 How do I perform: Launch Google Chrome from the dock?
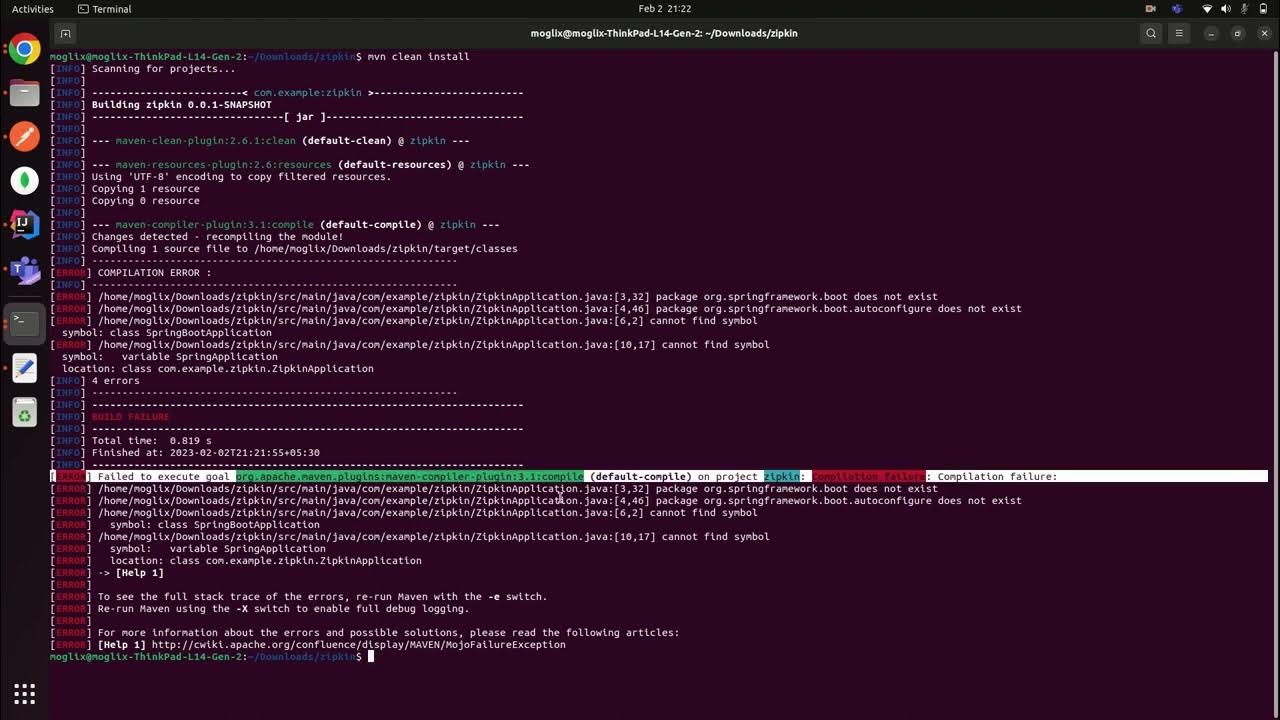(x=25, y=48)
